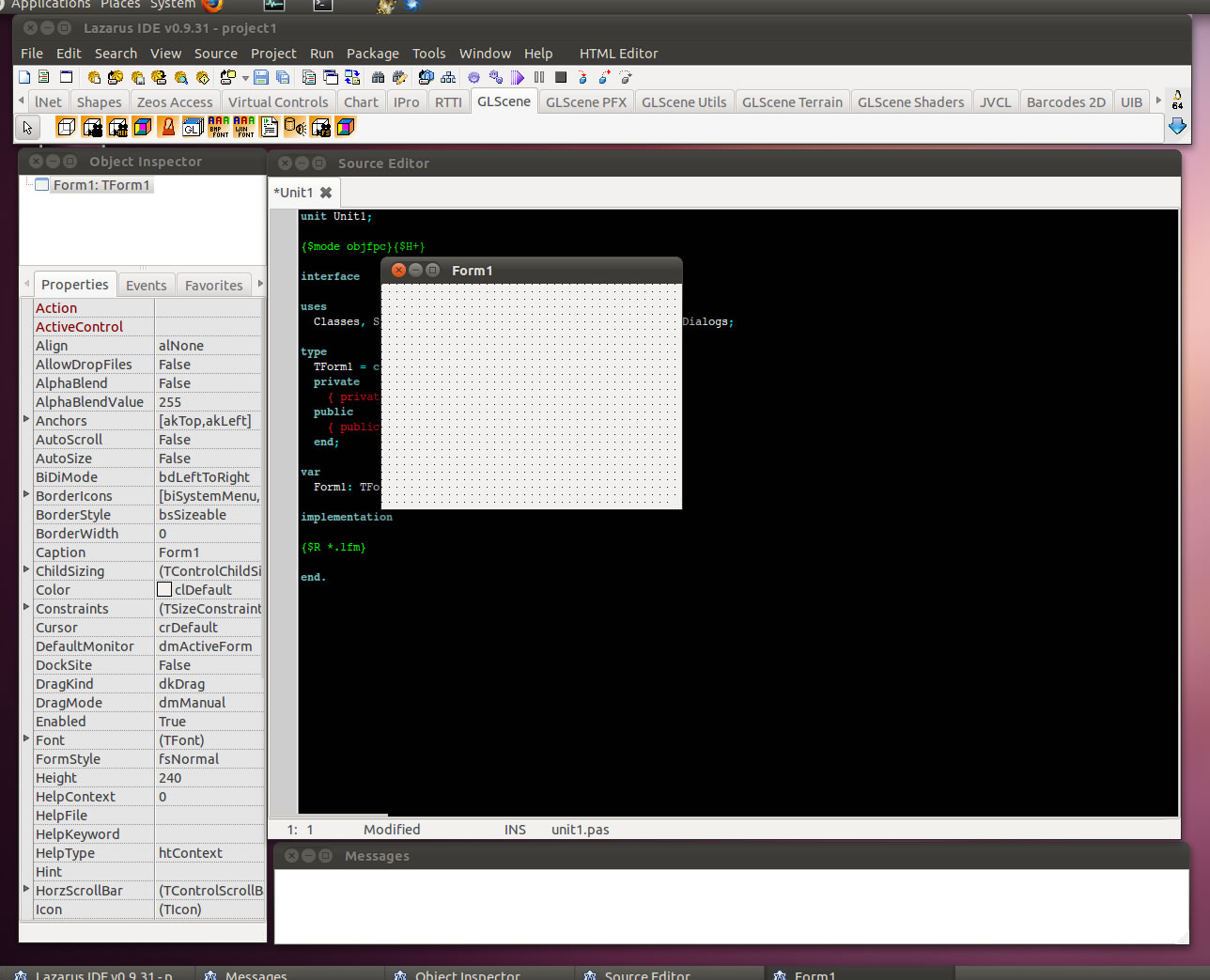Pick the script document component icon
The image size is (1210, 980).
[x=269, y=127]
